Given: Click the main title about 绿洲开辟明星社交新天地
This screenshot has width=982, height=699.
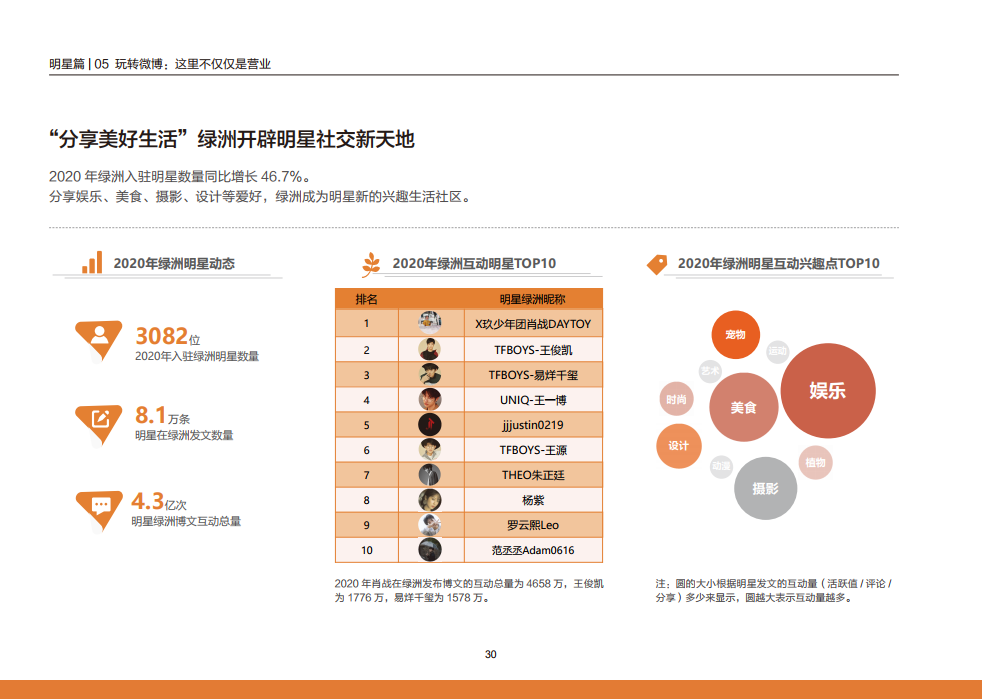Looking at the screenshot, I should click(x=231, y=139).
